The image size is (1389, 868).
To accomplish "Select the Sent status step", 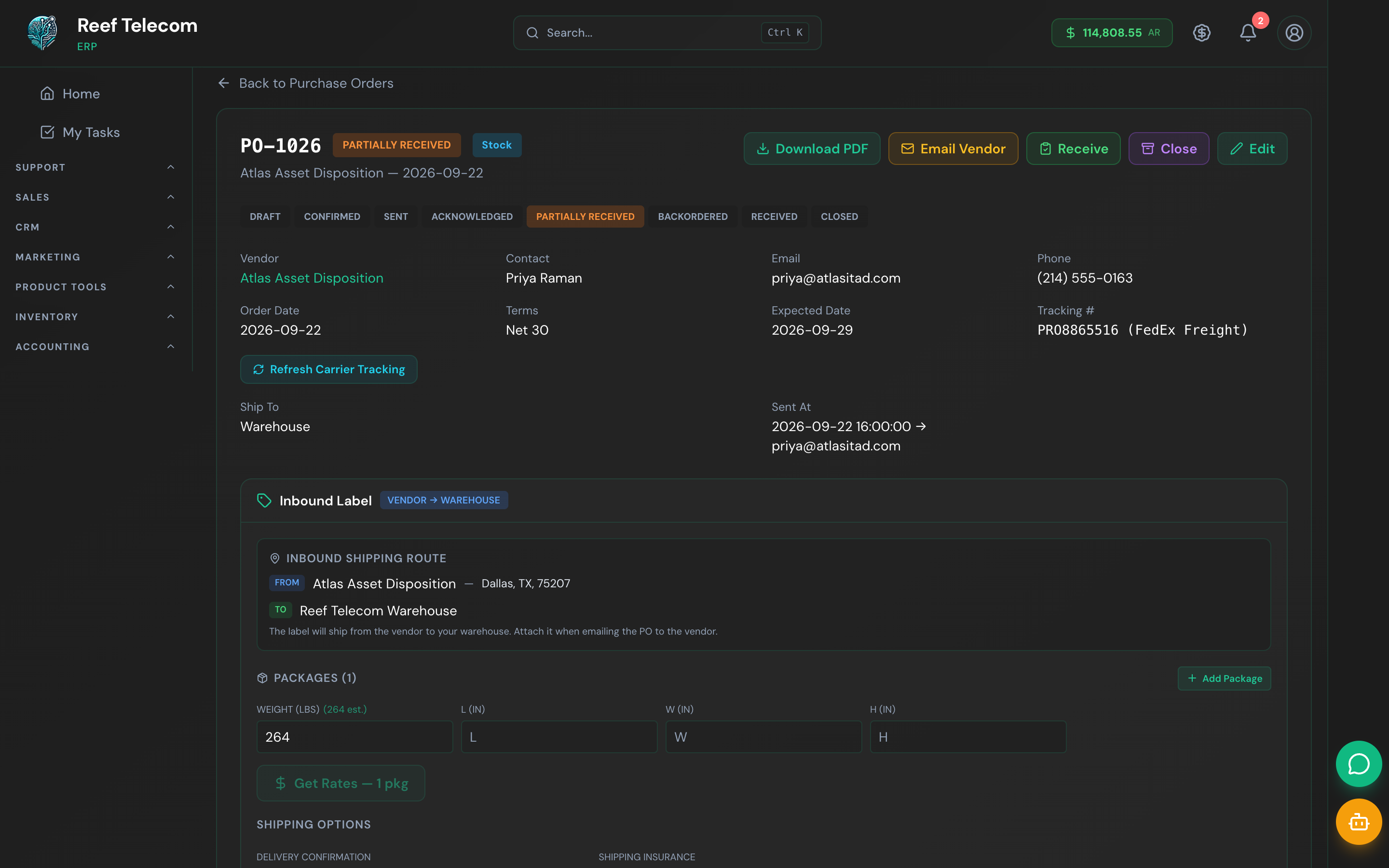I will pyautogui.click(x=396, y=217).
